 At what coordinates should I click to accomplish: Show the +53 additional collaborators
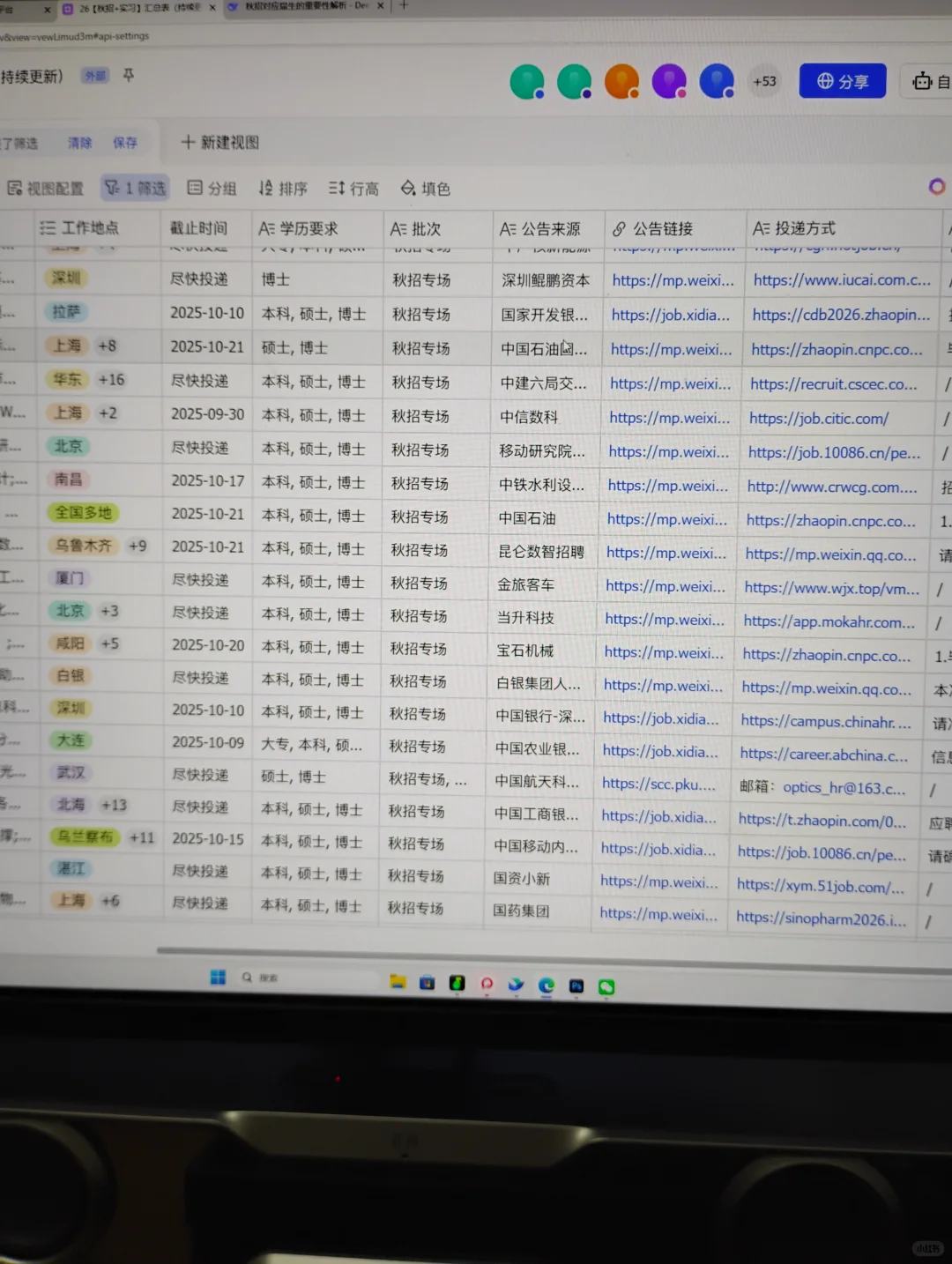tap(764, 81)
